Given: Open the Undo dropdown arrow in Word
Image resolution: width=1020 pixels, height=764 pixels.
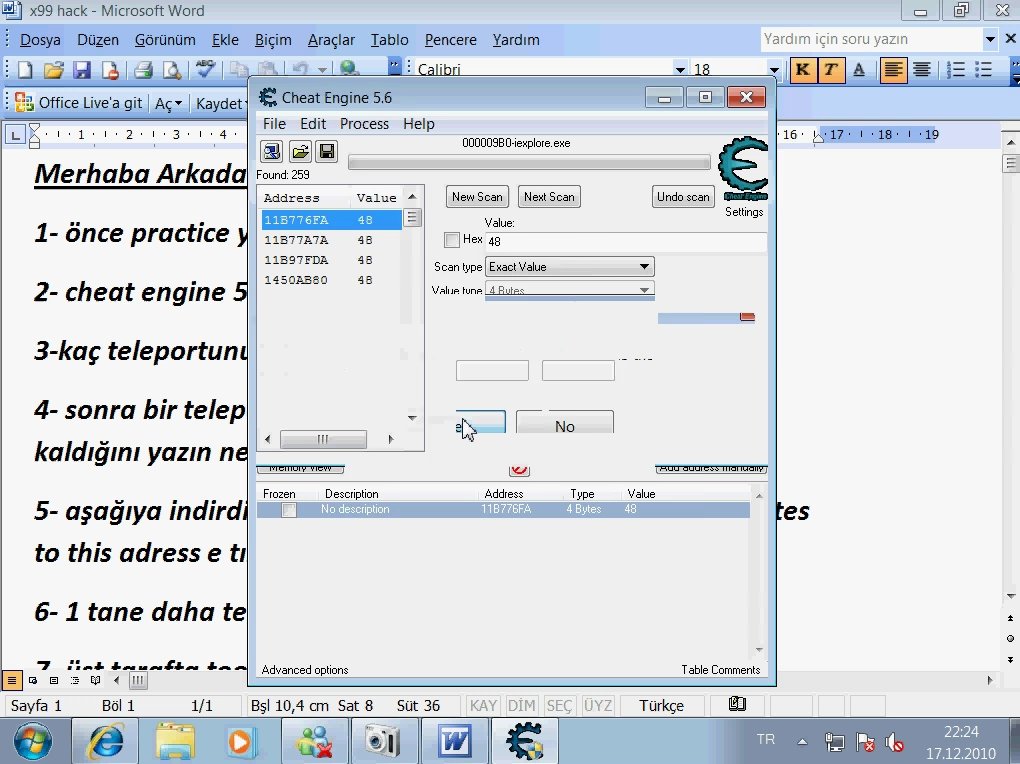Looking at the screenshot, I should coord(322,69).
